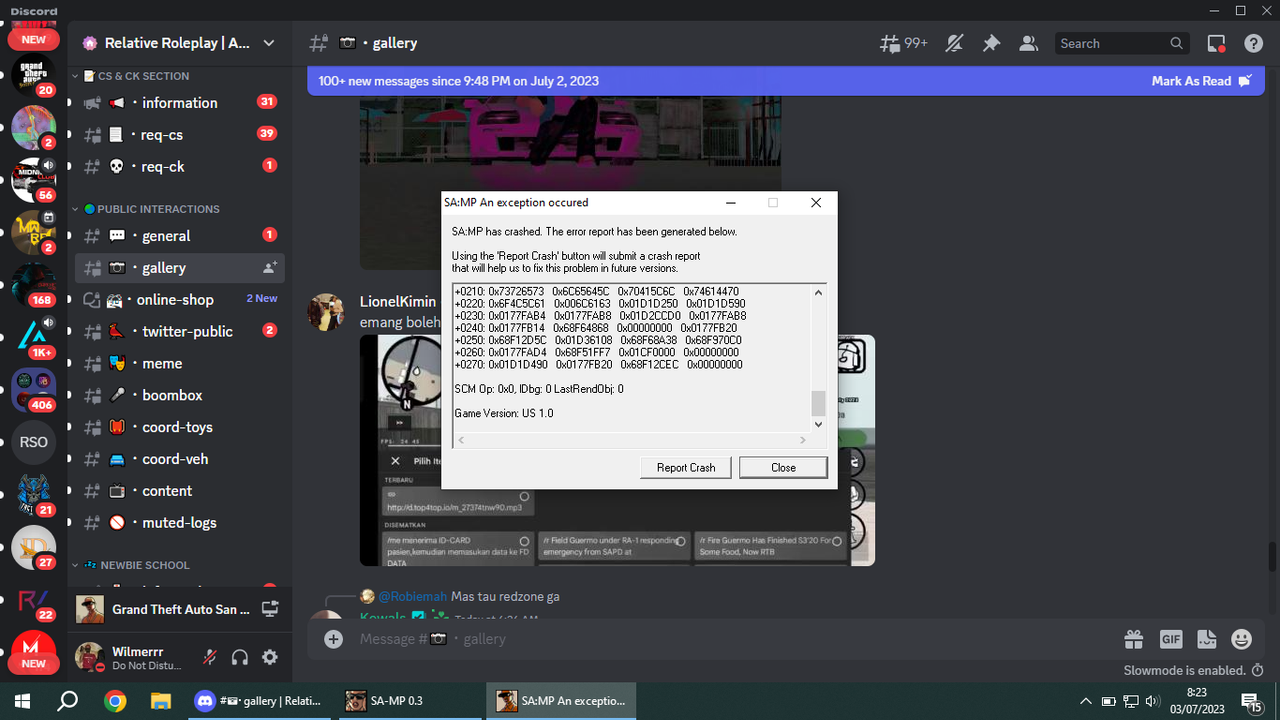
Task: Open server icon with 27 badge
Action: click(x=33, y=547)
